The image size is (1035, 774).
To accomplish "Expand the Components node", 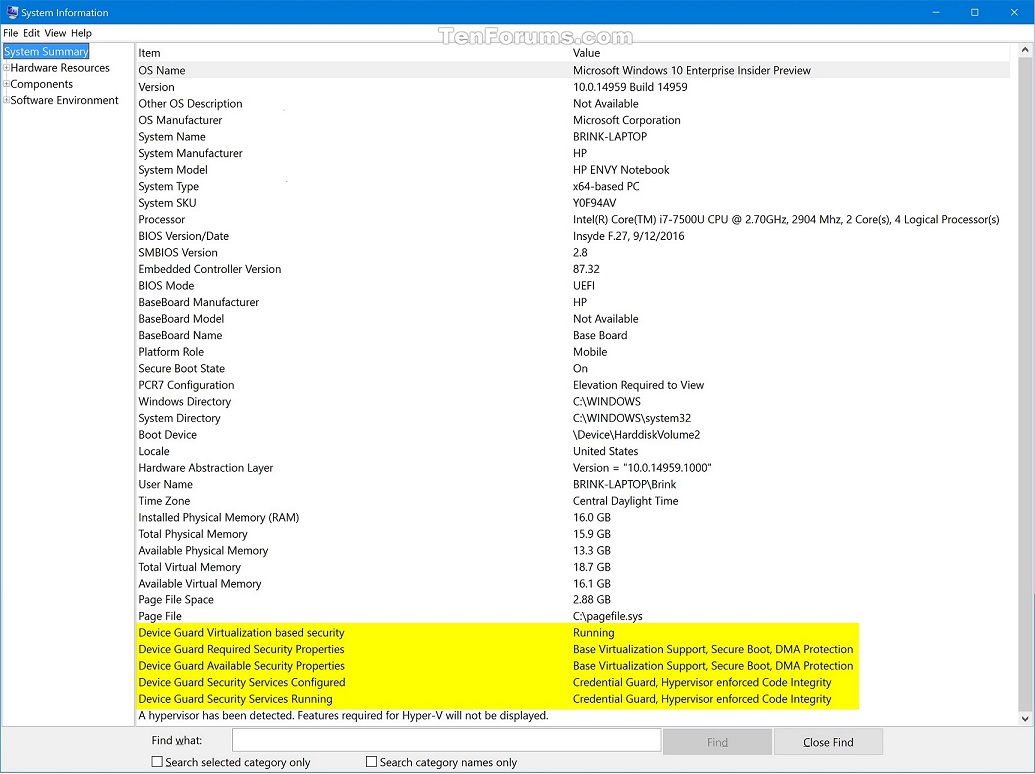I will tap(7, 84).
